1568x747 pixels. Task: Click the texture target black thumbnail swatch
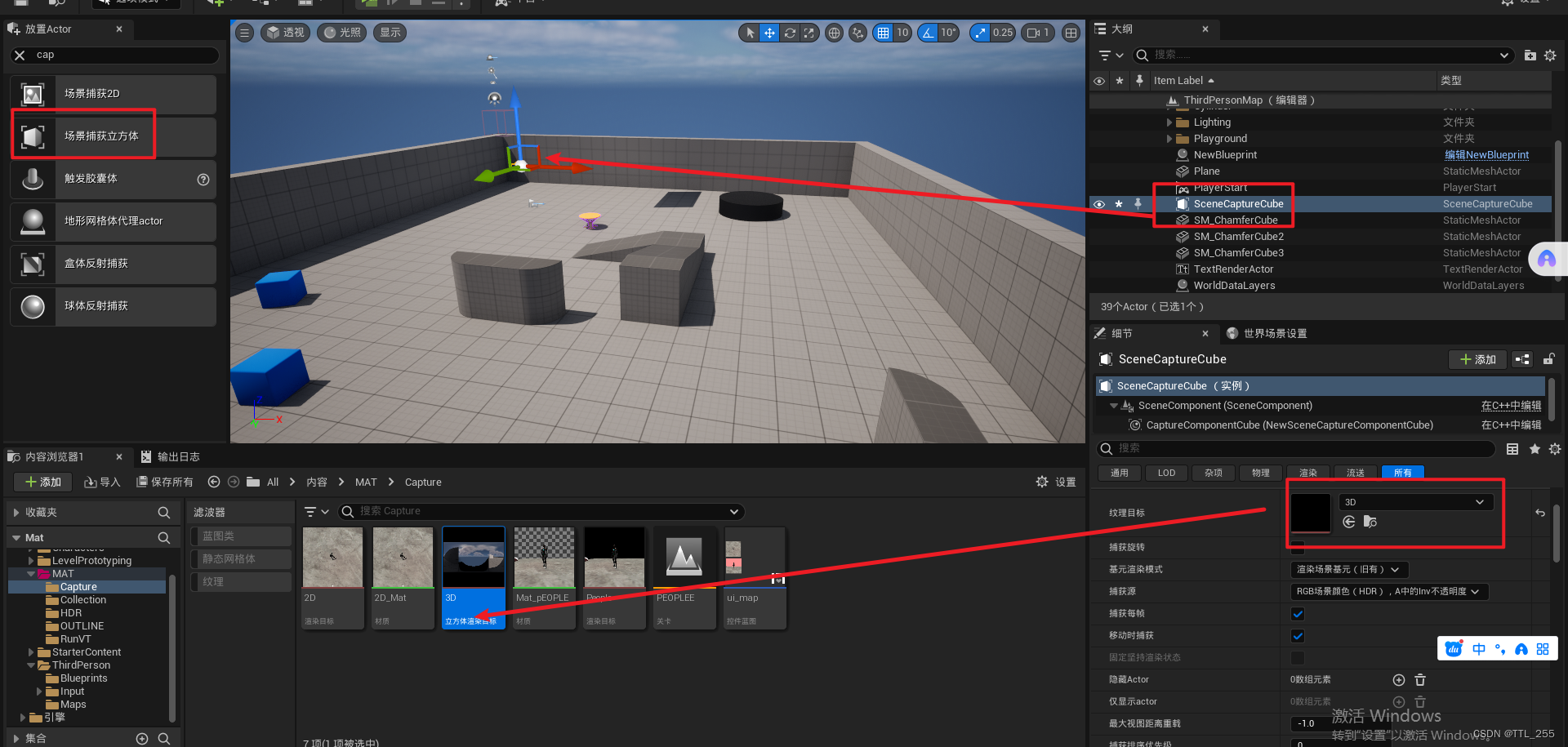click(x=1311, y=514)
